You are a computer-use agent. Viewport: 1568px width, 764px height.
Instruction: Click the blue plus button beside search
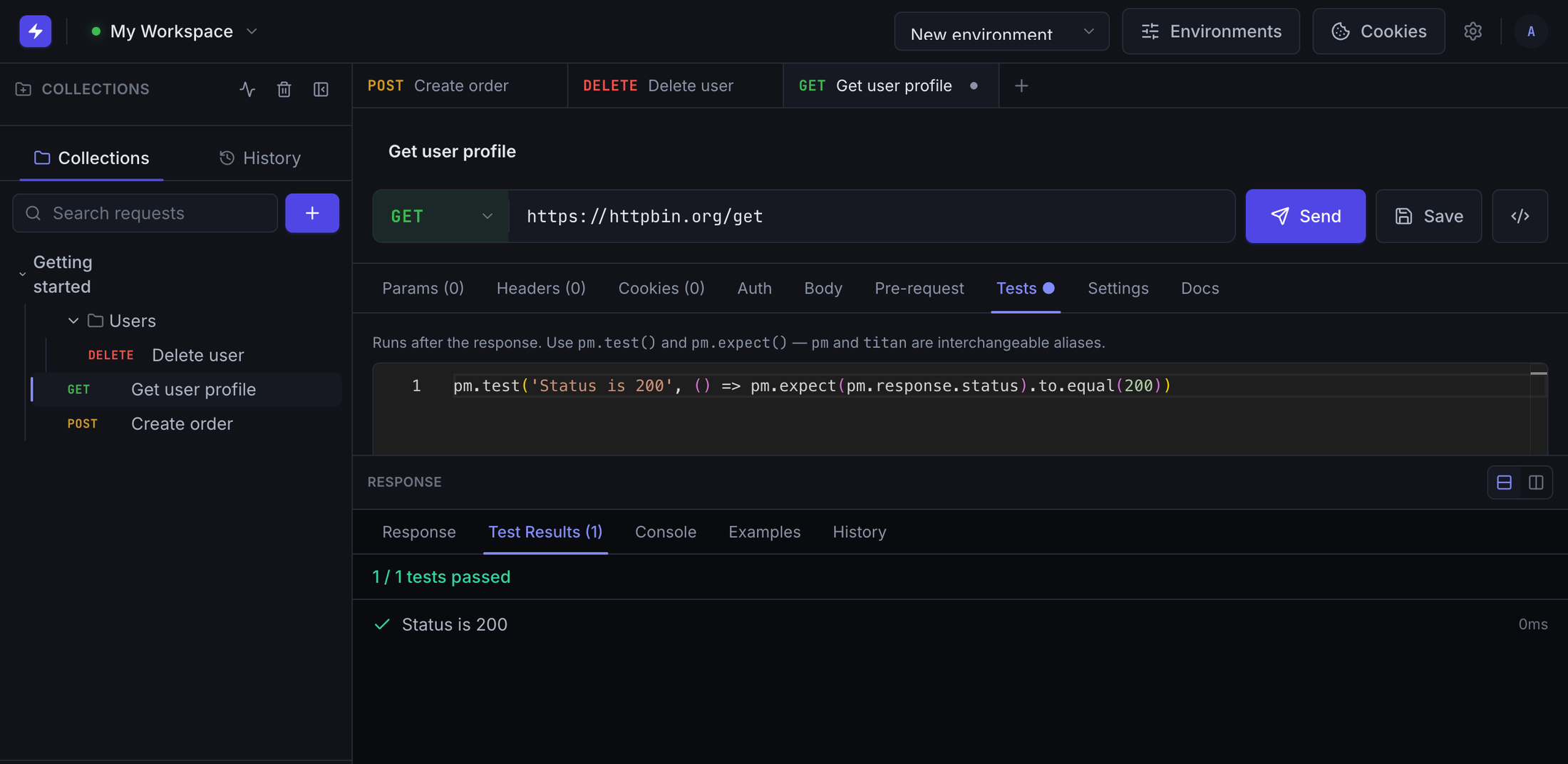tap(312, 213)
